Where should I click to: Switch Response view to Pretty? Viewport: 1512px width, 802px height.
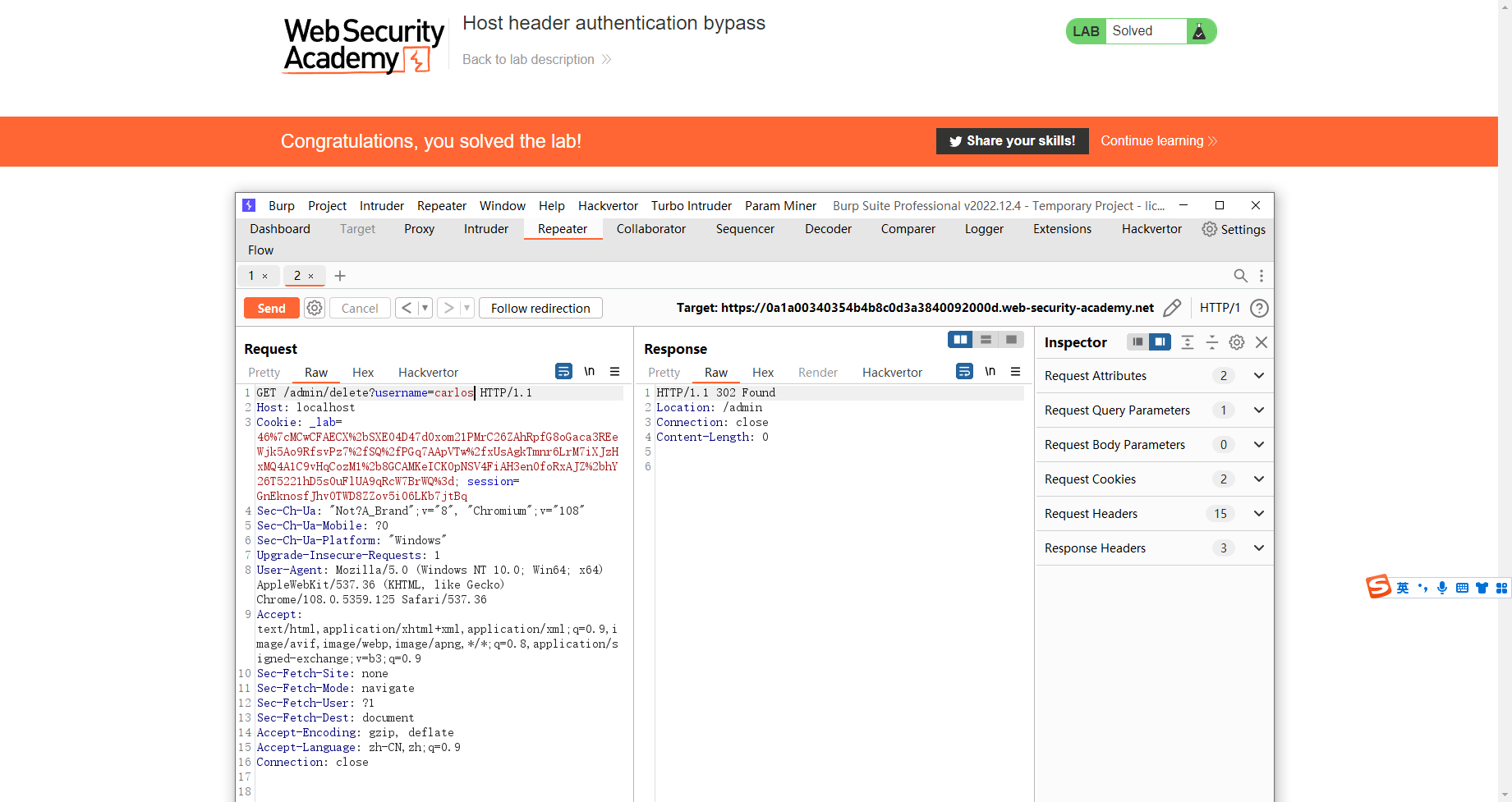pyautogui.click(x=664, y=373)
